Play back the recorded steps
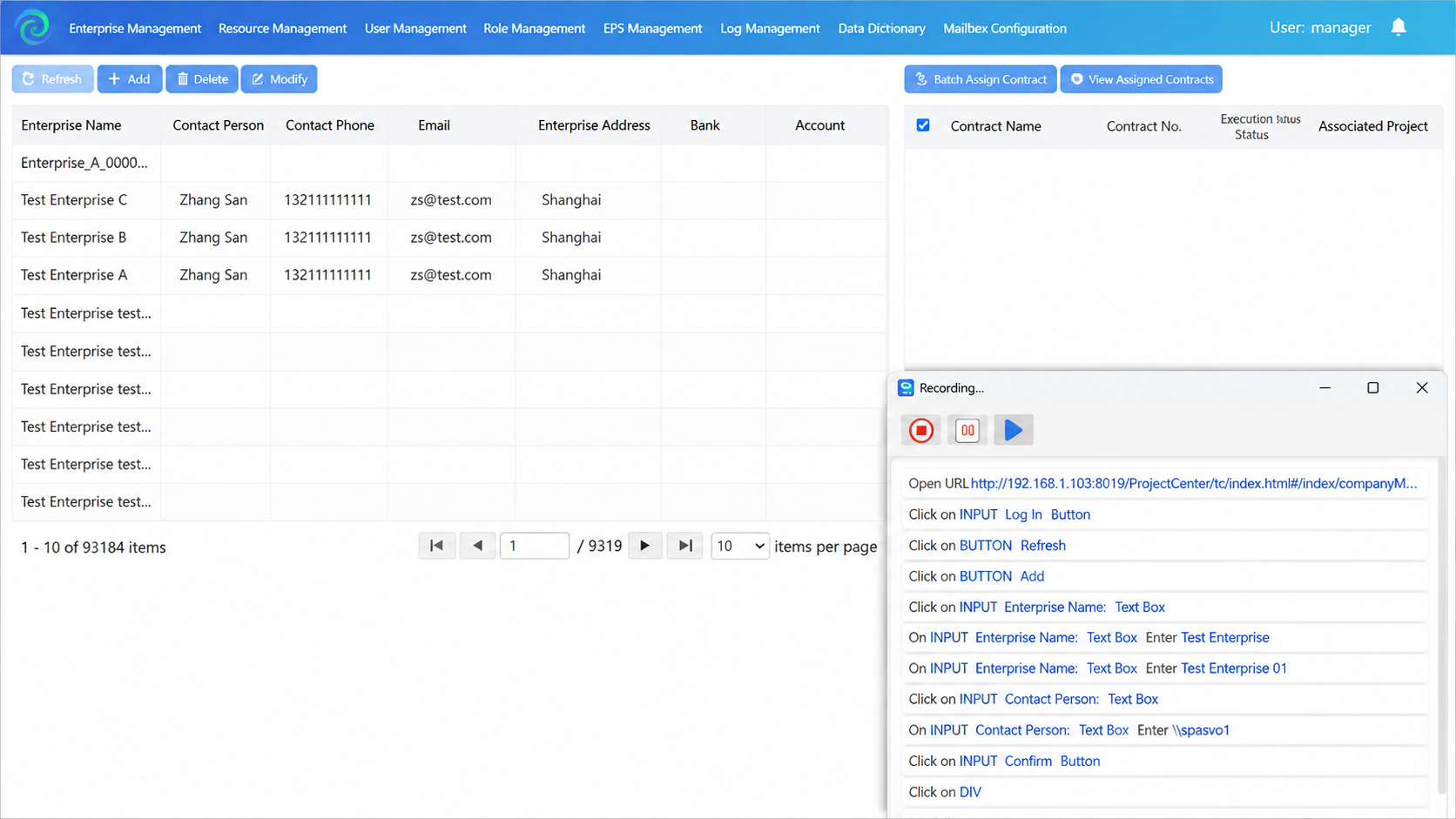 coord(1014,430)
